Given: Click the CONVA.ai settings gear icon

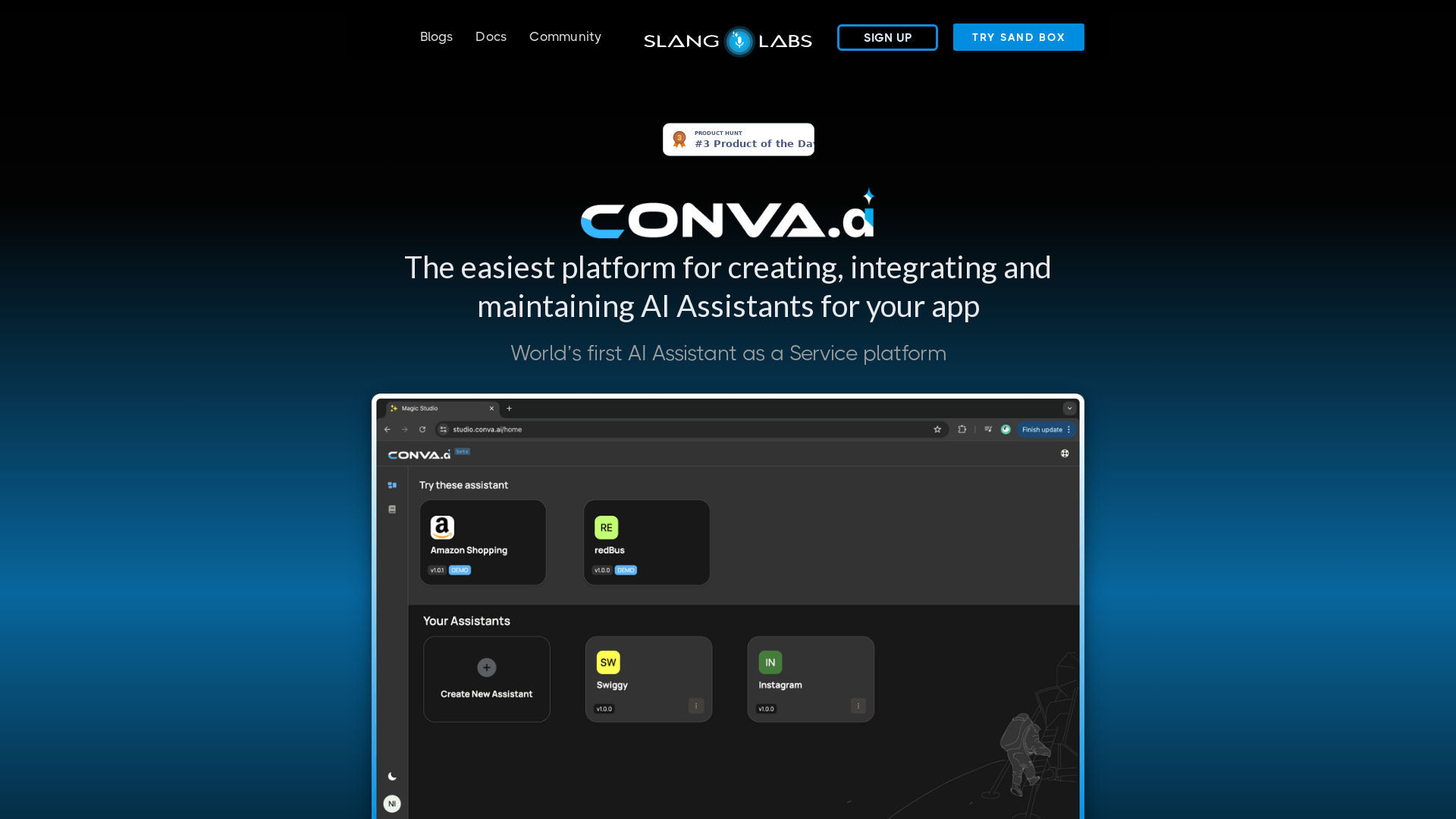Looking at the screenshot, I should tap(1064, 453).
